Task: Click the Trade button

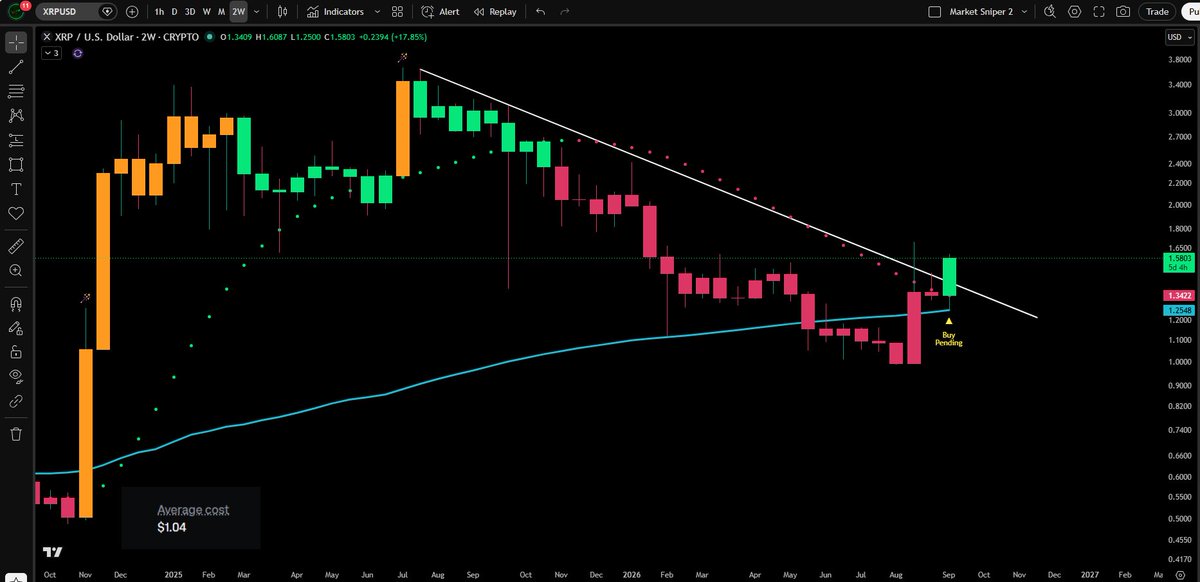Action: tap(1157, 12)
